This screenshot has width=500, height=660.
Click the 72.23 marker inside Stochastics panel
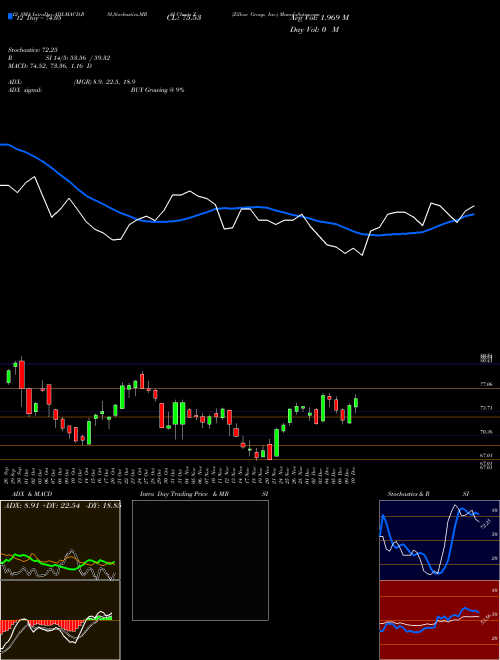coord(485,524)
